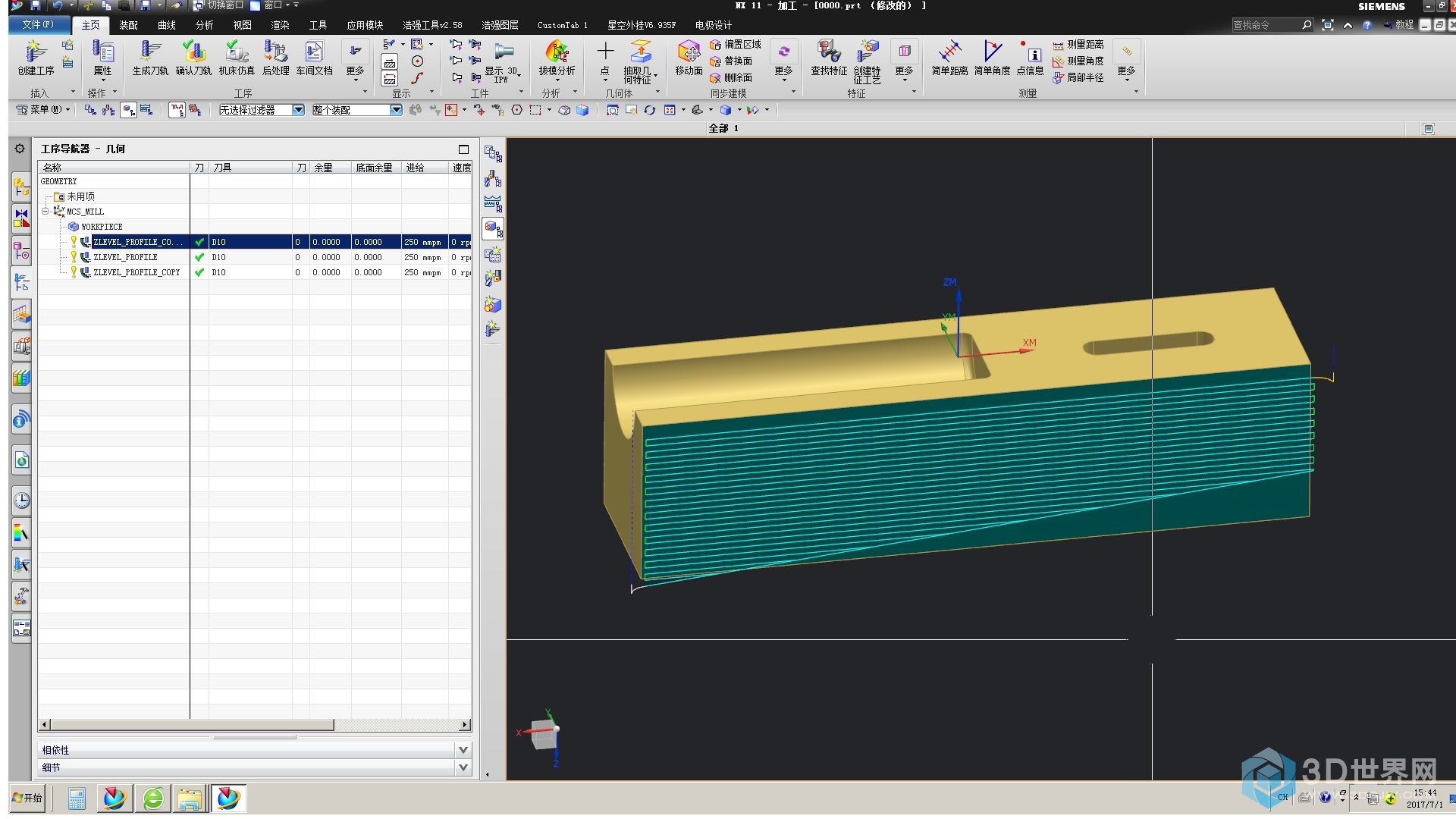This screenshot has width=1456, height=819.
Task: Click 名称 column header
Action: coord(114,168)
